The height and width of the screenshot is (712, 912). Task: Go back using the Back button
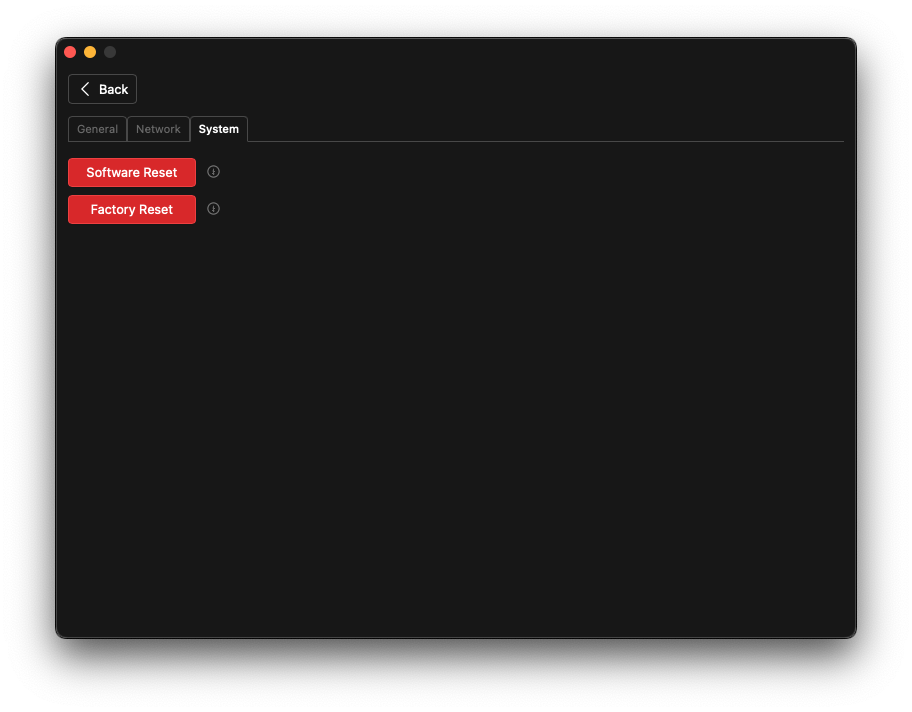point(103,89)
